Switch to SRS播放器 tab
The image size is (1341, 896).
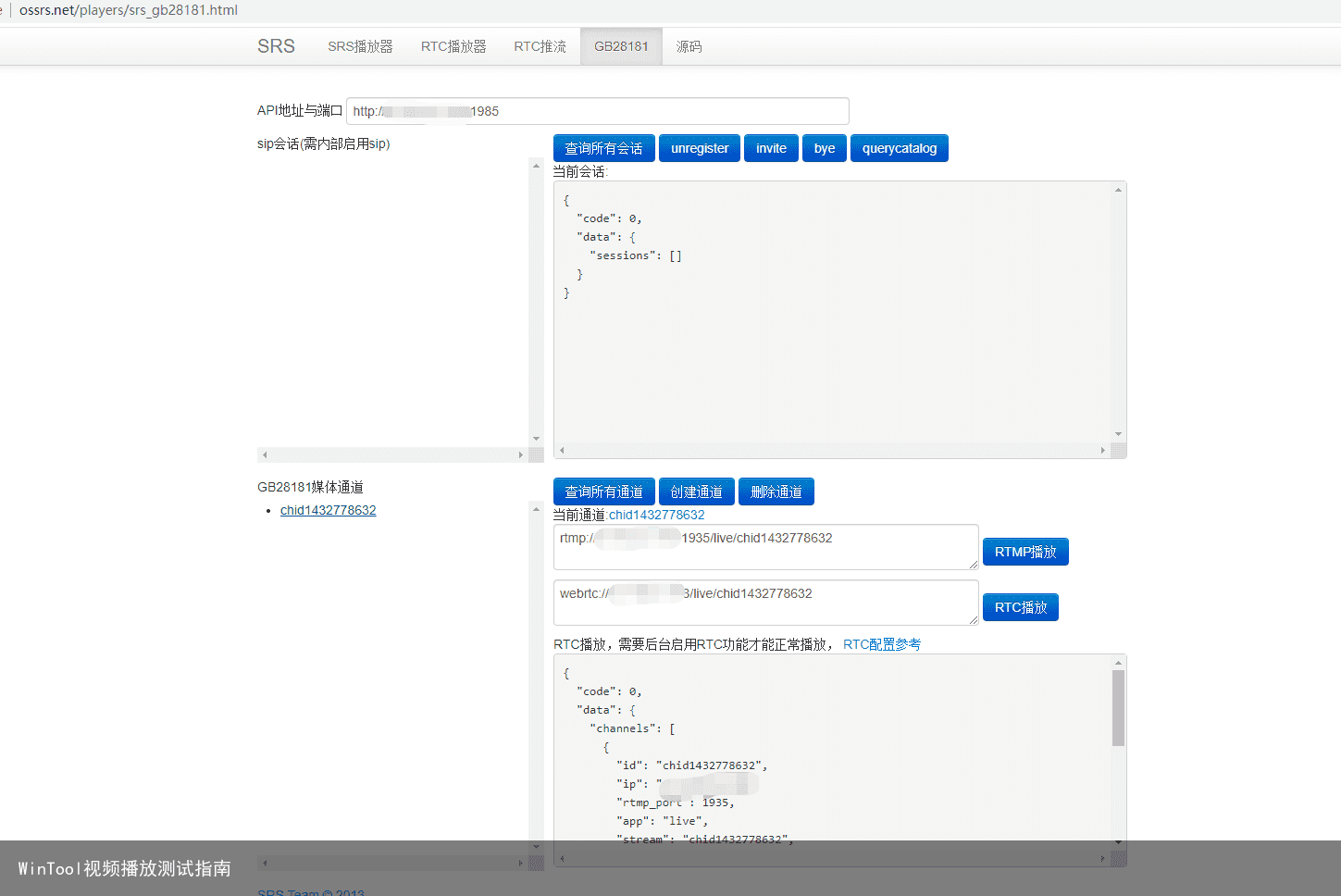coord(360,46)
